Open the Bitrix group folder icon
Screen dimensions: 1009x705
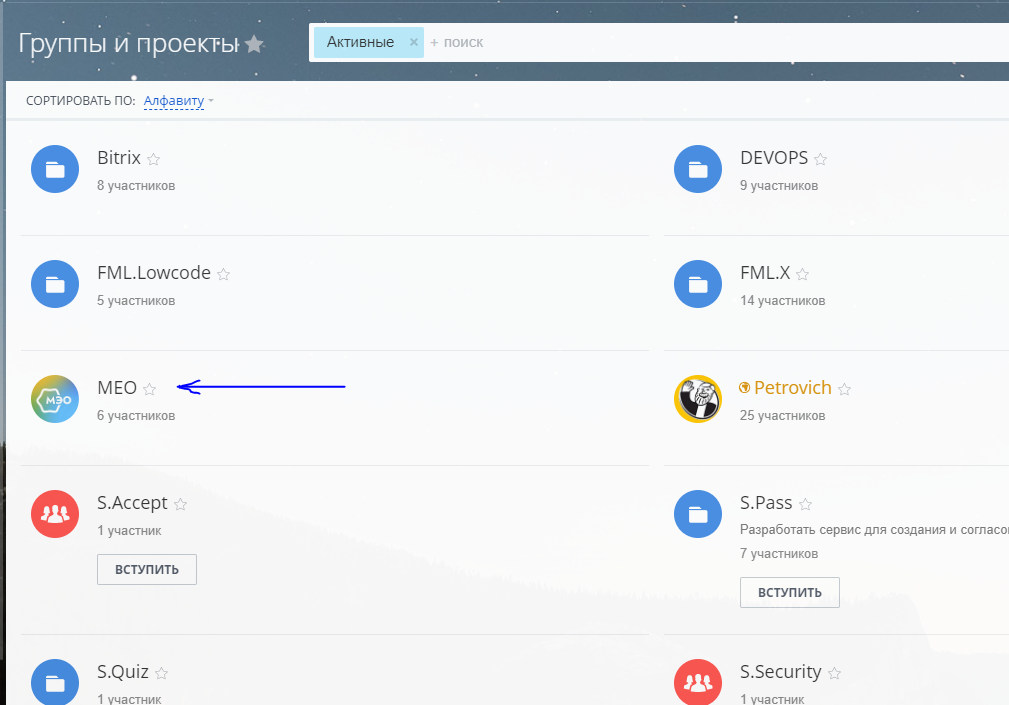pos(55,169)
